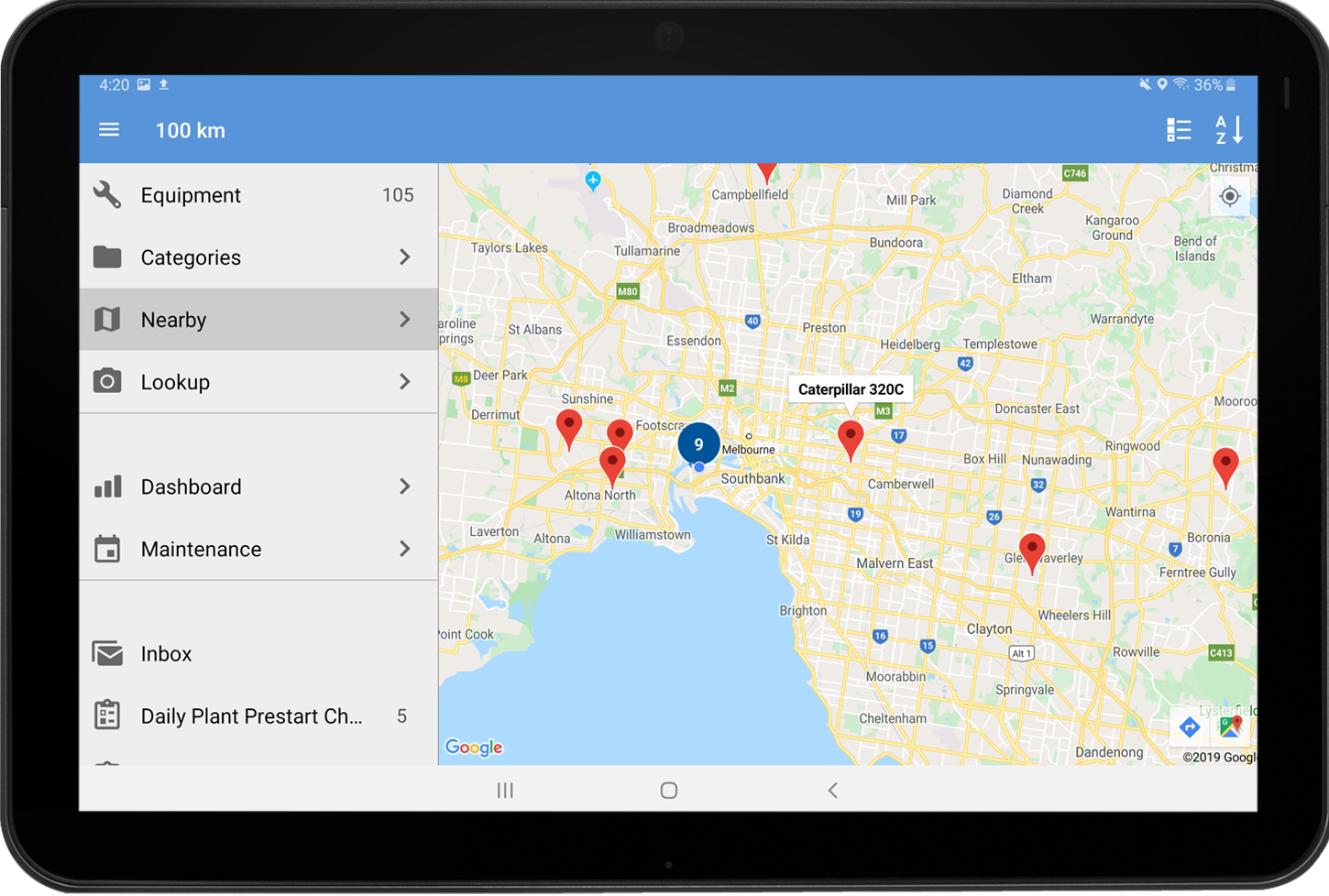Expand Maintenance chevron

tap(404, 549)
